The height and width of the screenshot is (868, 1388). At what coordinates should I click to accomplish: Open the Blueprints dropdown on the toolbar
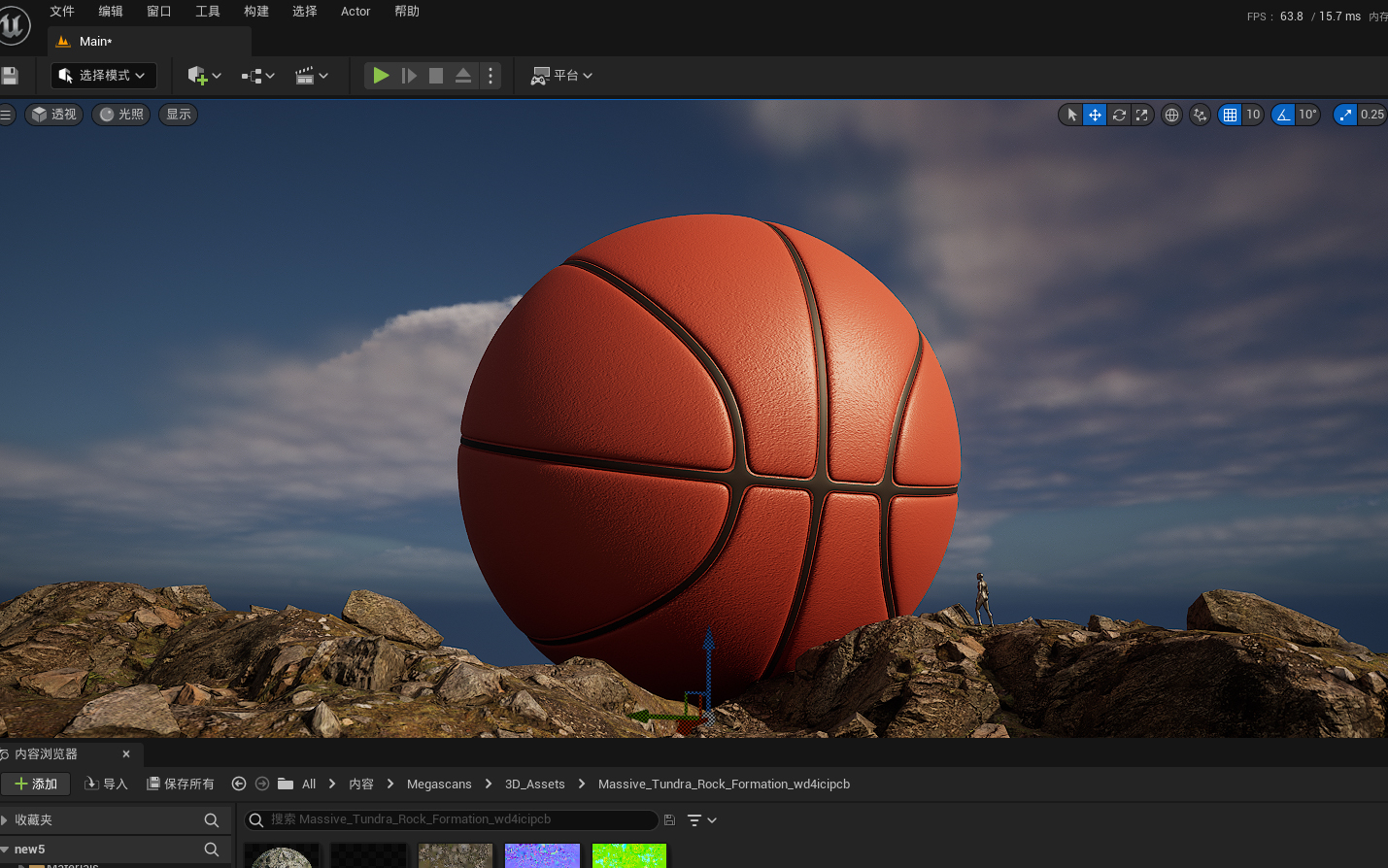[258, 76]
